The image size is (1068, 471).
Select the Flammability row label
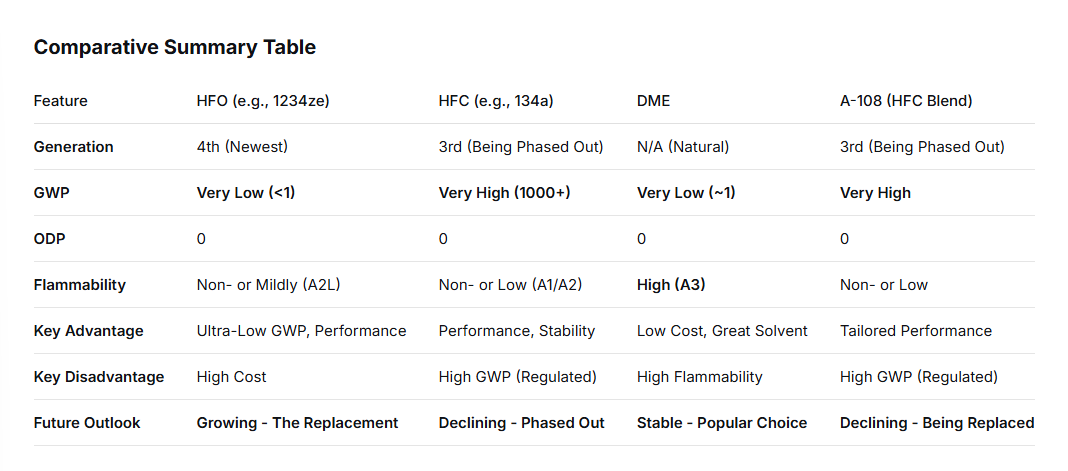(79, 285)
